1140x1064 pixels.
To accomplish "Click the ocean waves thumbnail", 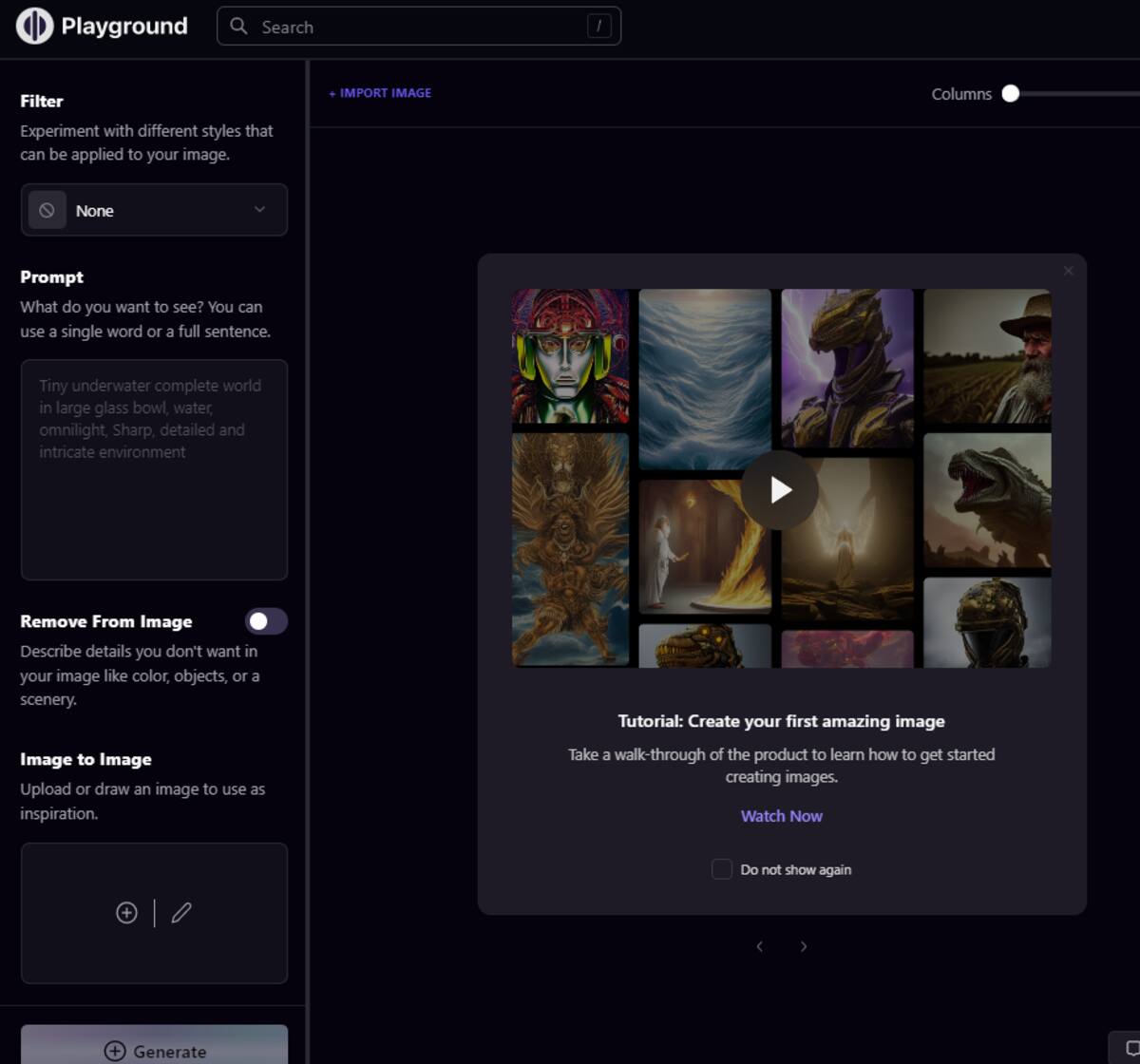I will click(x=705, y=379).
